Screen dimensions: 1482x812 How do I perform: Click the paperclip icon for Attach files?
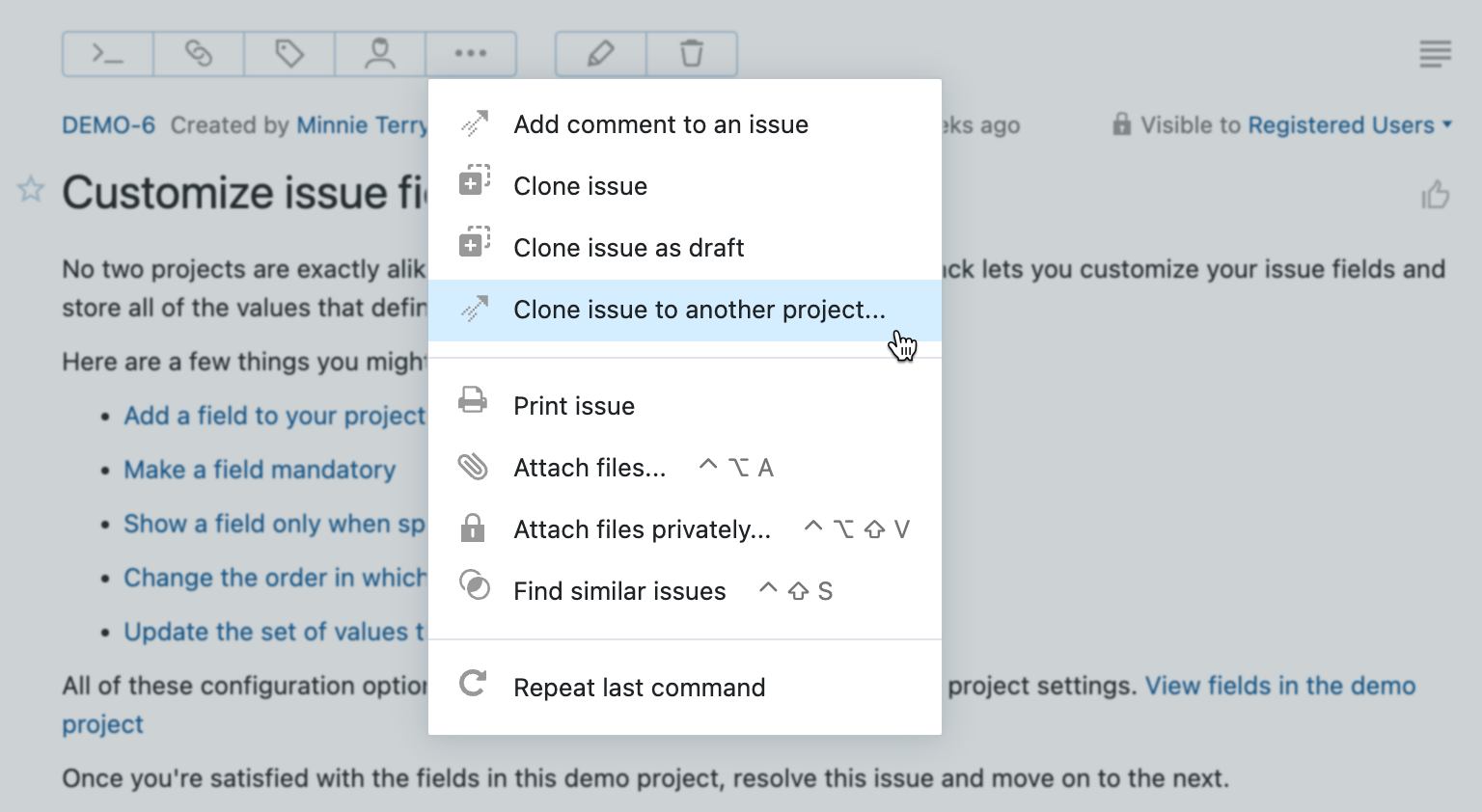(x=473, y=466)
